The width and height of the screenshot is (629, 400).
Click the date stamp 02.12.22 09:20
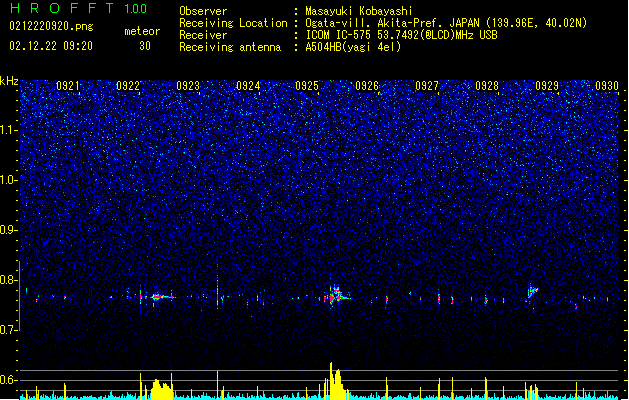tap(51, 46)
